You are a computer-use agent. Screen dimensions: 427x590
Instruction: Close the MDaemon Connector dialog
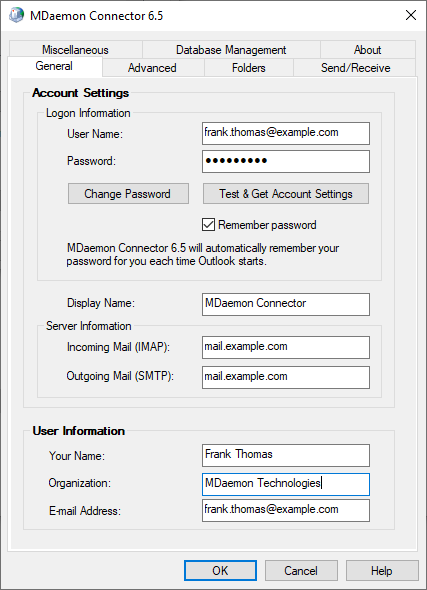tap(411, 15)
